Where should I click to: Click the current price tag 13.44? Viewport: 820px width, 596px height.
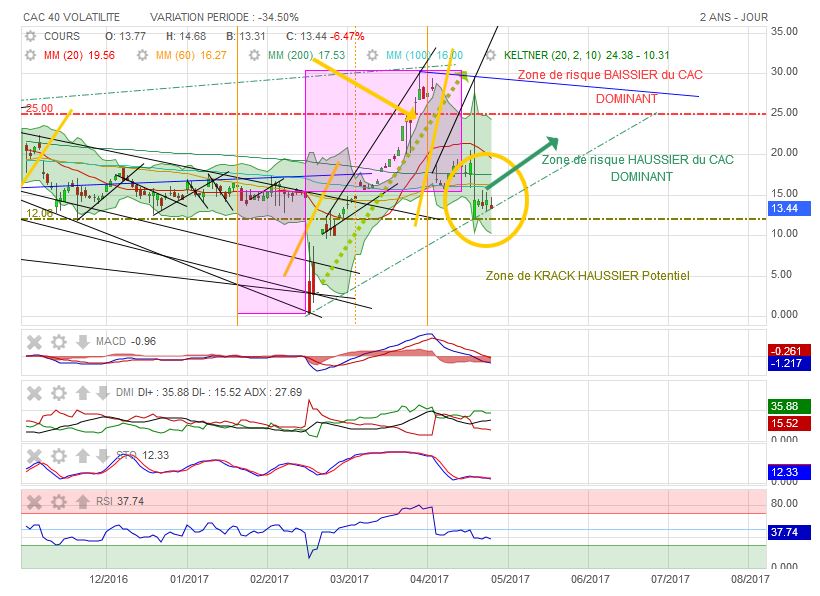click(x=790, y=209)
